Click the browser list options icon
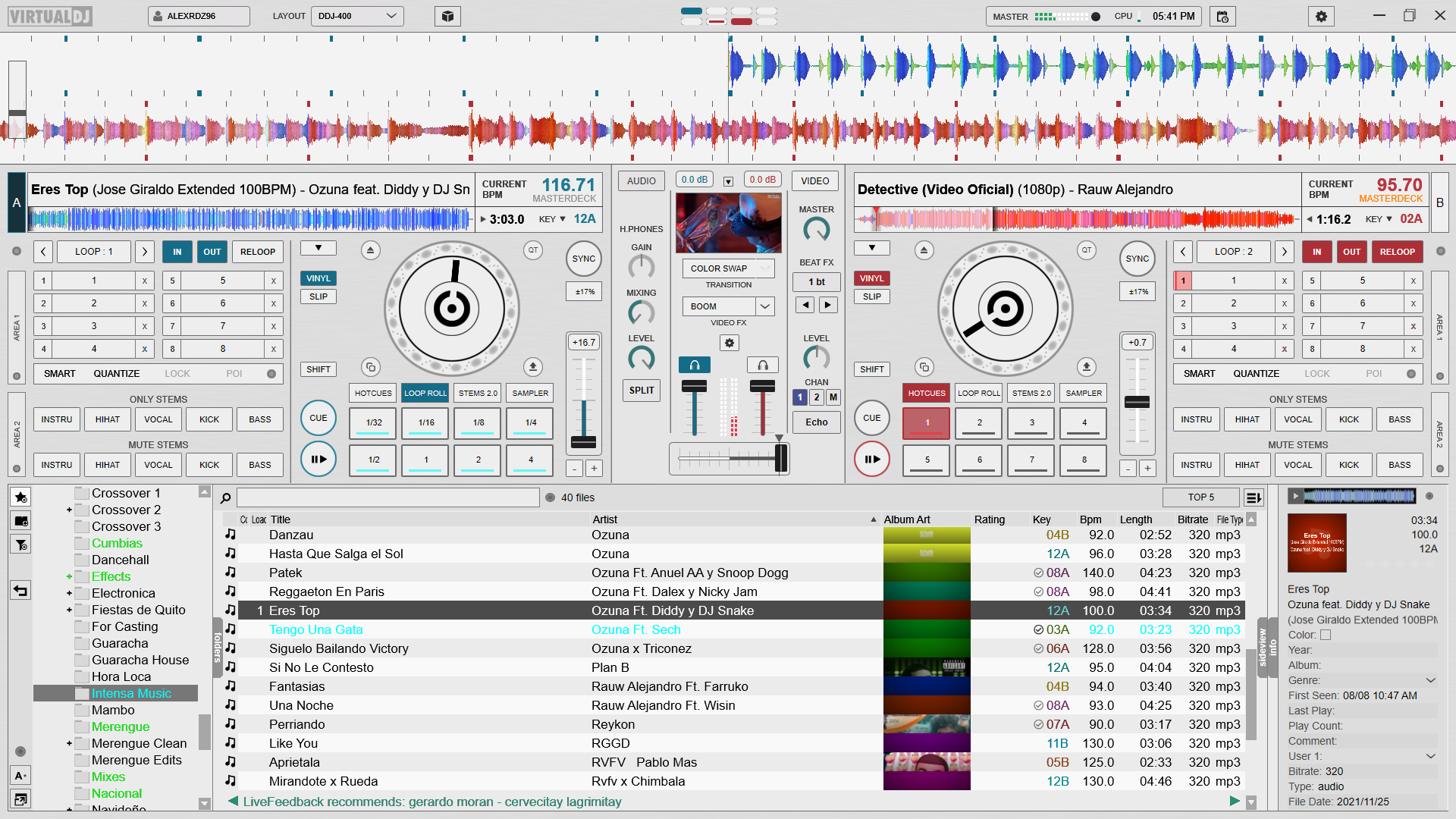 click(x=1253, y=497)
